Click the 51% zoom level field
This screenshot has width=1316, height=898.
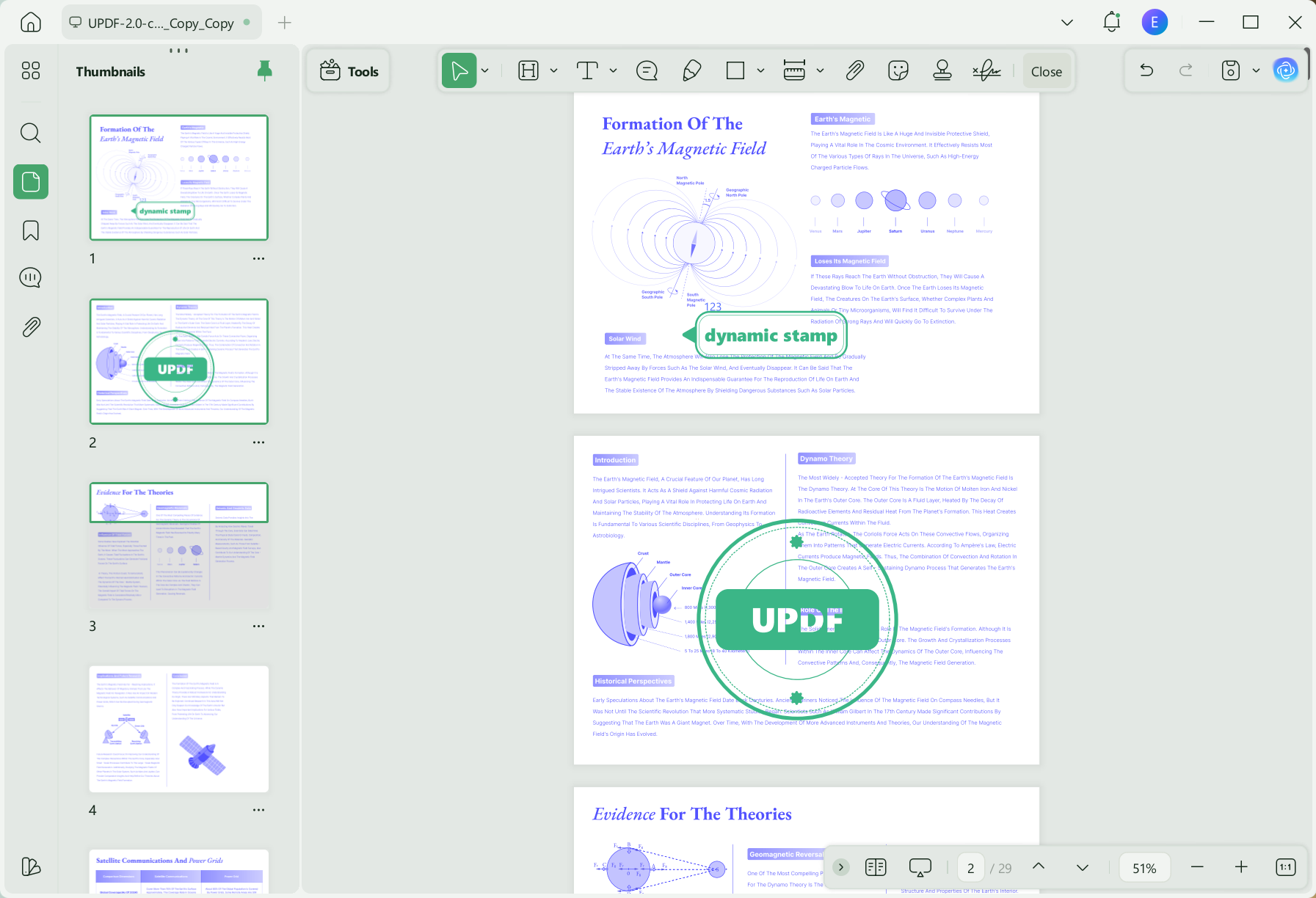point(1144,868)
